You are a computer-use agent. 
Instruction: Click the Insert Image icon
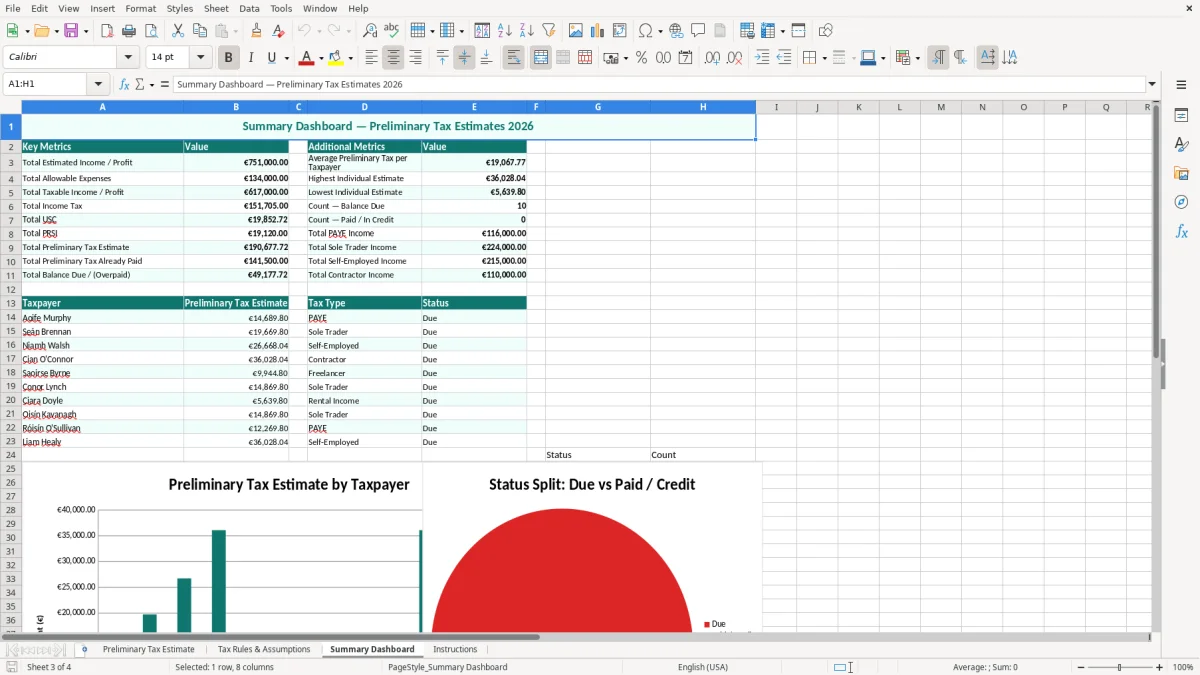[576, 31]
